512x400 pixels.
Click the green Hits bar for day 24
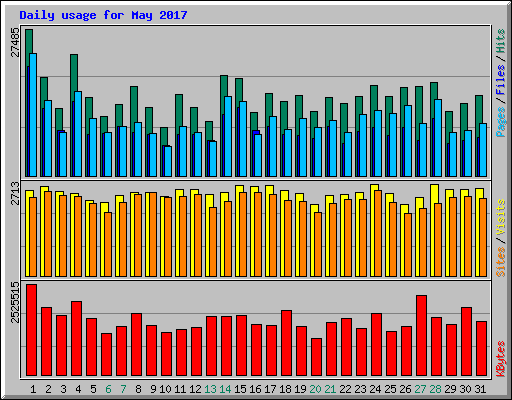(x=374, y=97)
